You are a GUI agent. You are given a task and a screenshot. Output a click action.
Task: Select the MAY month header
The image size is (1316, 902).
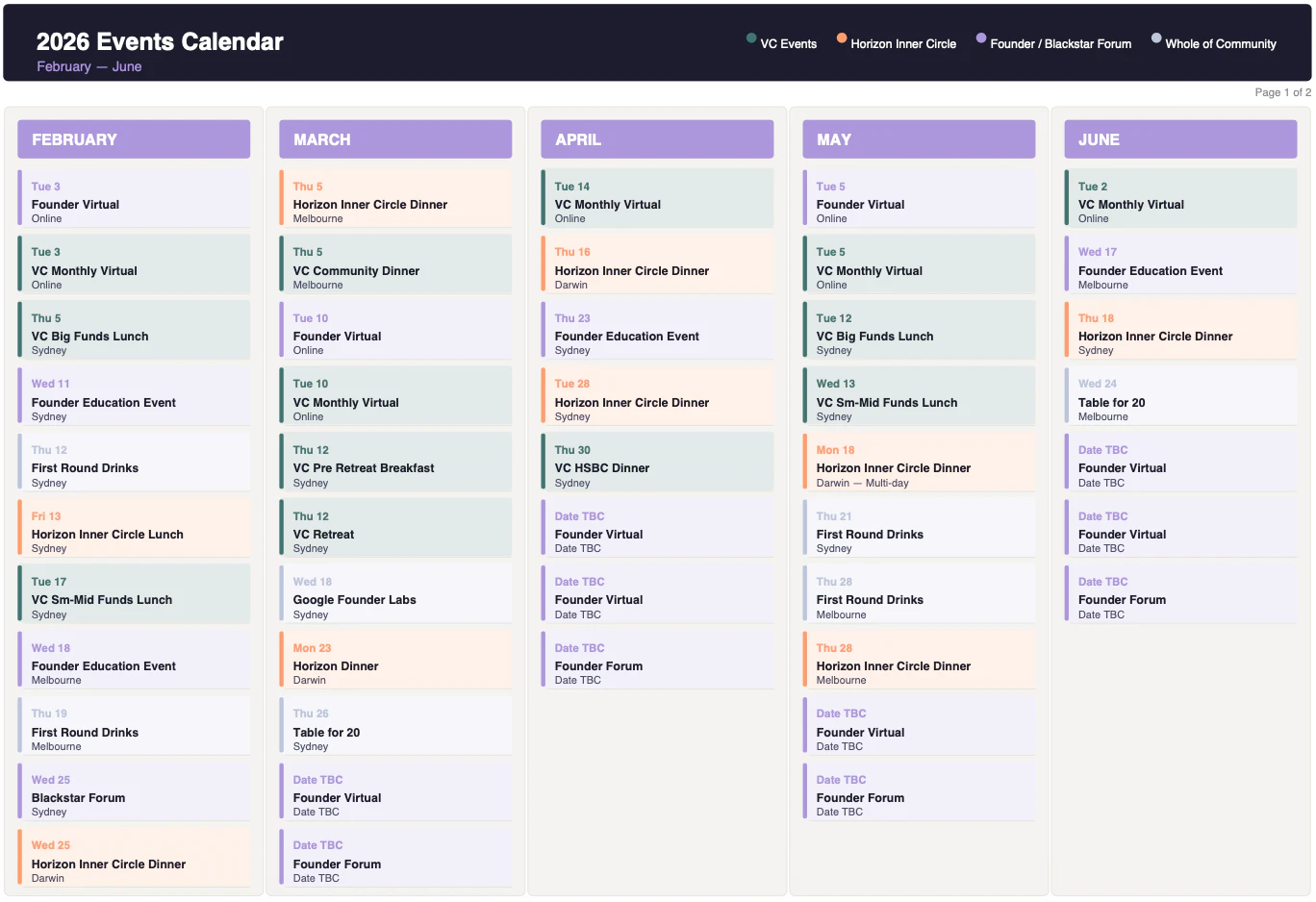click(919, 139)
